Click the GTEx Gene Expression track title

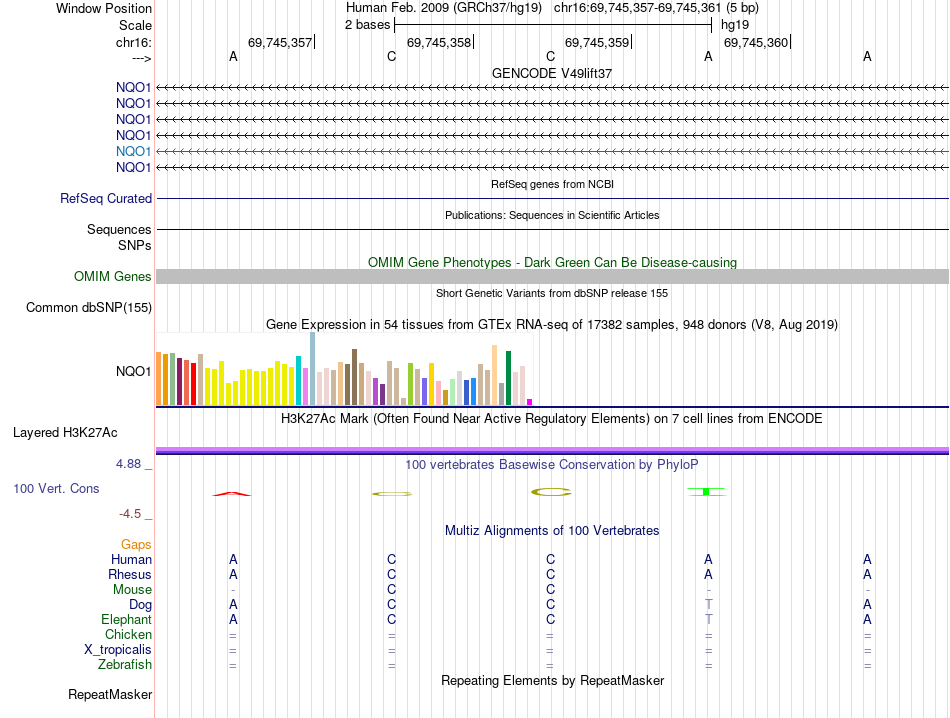[x=552, y=325]
